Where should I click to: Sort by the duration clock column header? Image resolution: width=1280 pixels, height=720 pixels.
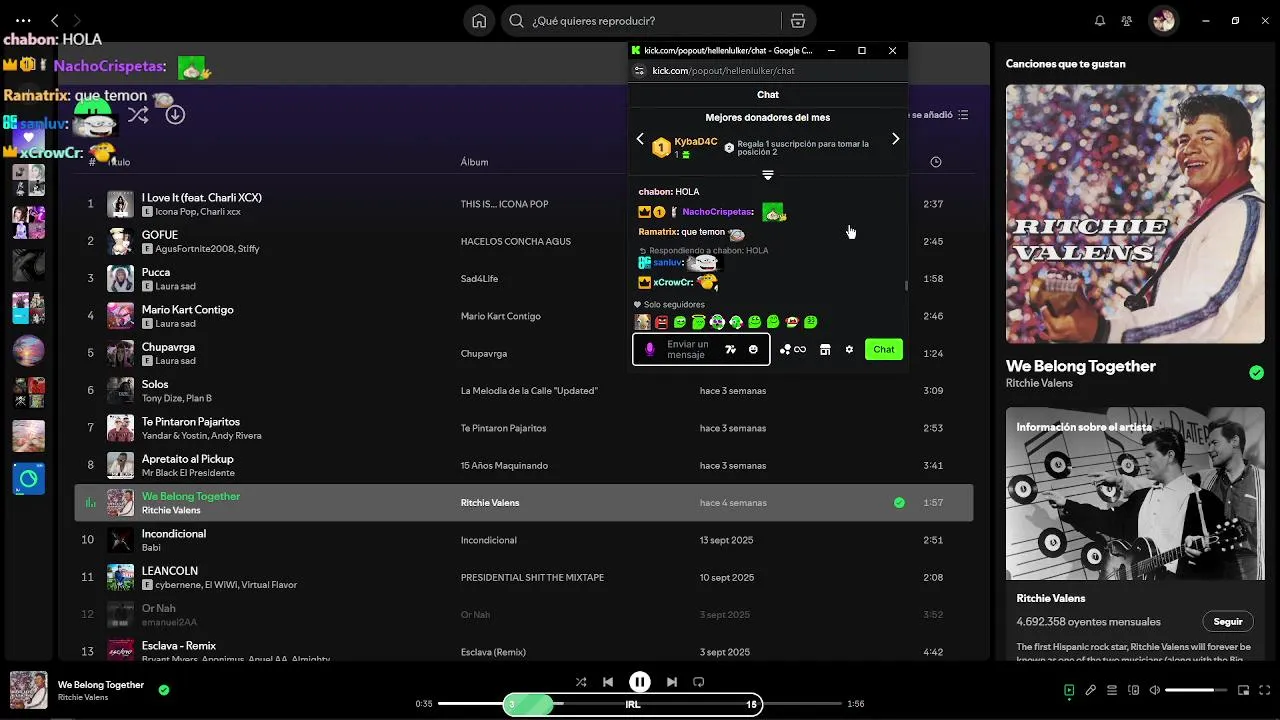tap(936, 162)
